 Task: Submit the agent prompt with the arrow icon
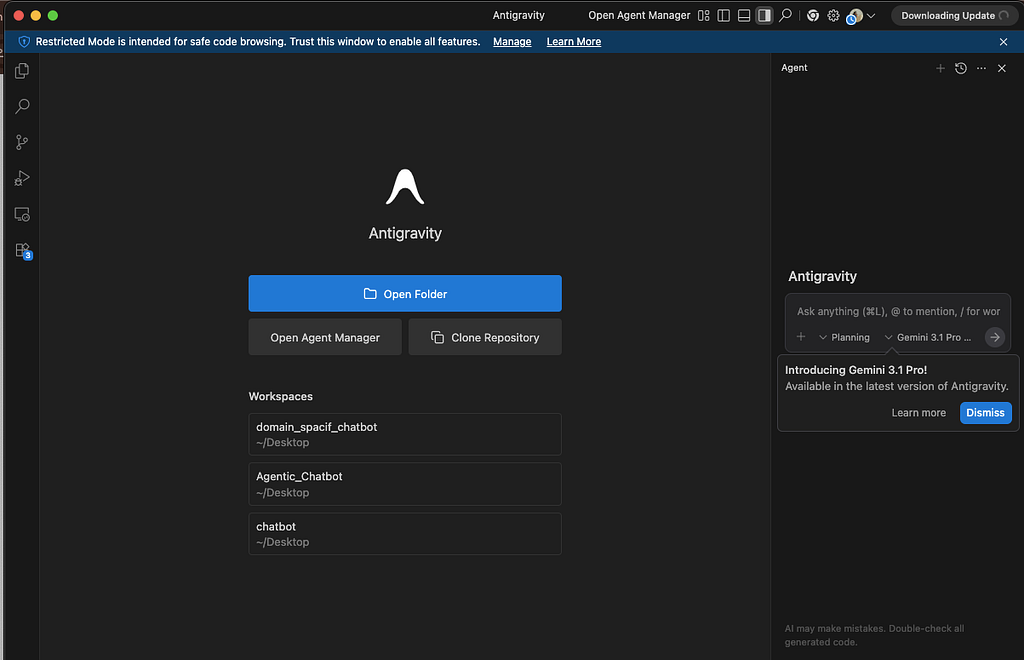pos(994,337)
